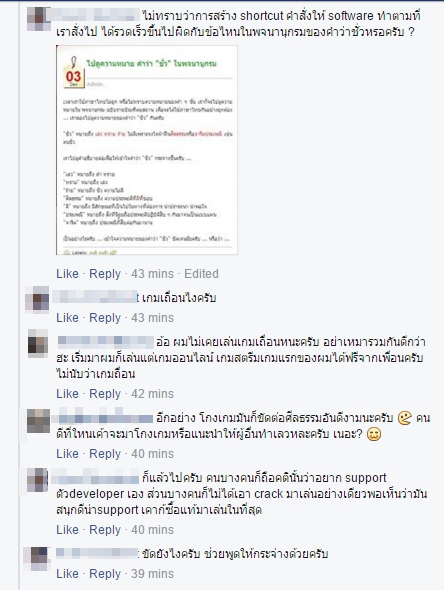444x590 pixels.
Task: Click first commenter's profile avatar
Action: pos(39,18)
